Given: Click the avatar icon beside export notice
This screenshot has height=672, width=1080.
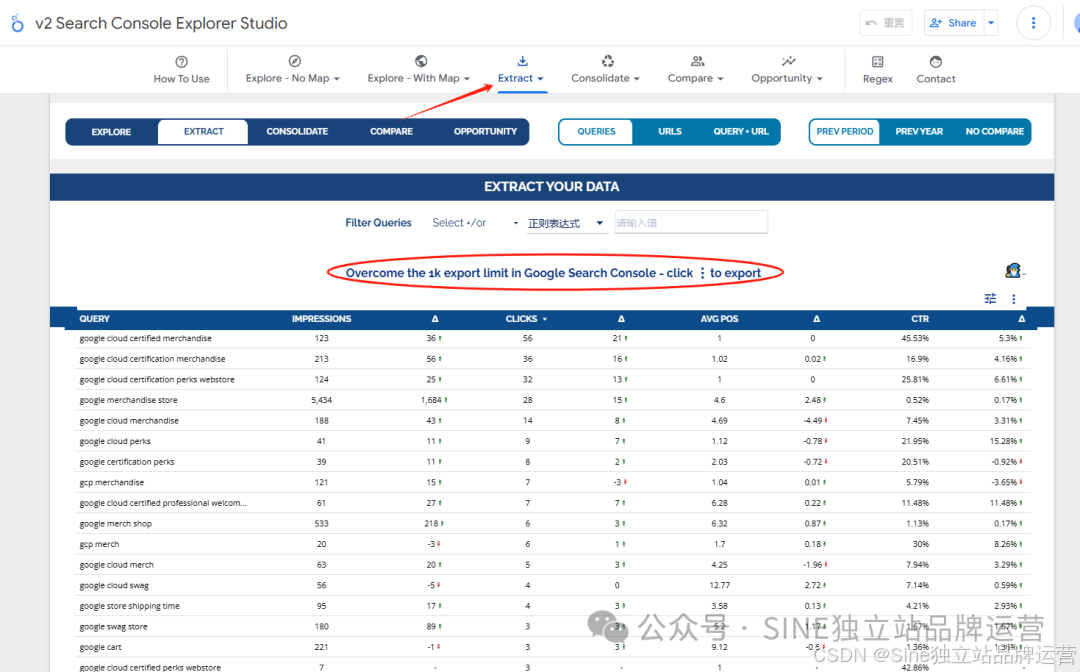Looking at the screenshot, I should click(1012, 271).
